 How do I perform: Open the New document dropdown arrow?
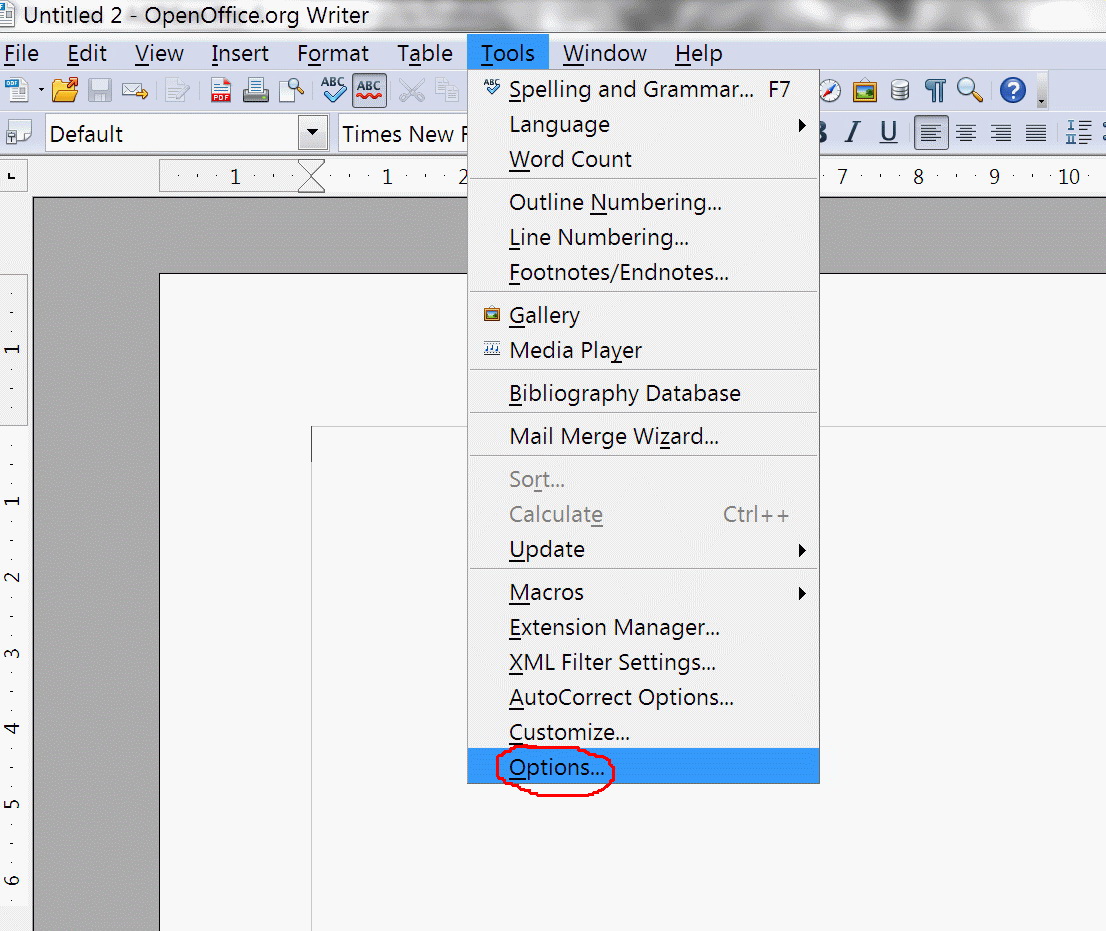pyautogui.click(x=41, y=90)
